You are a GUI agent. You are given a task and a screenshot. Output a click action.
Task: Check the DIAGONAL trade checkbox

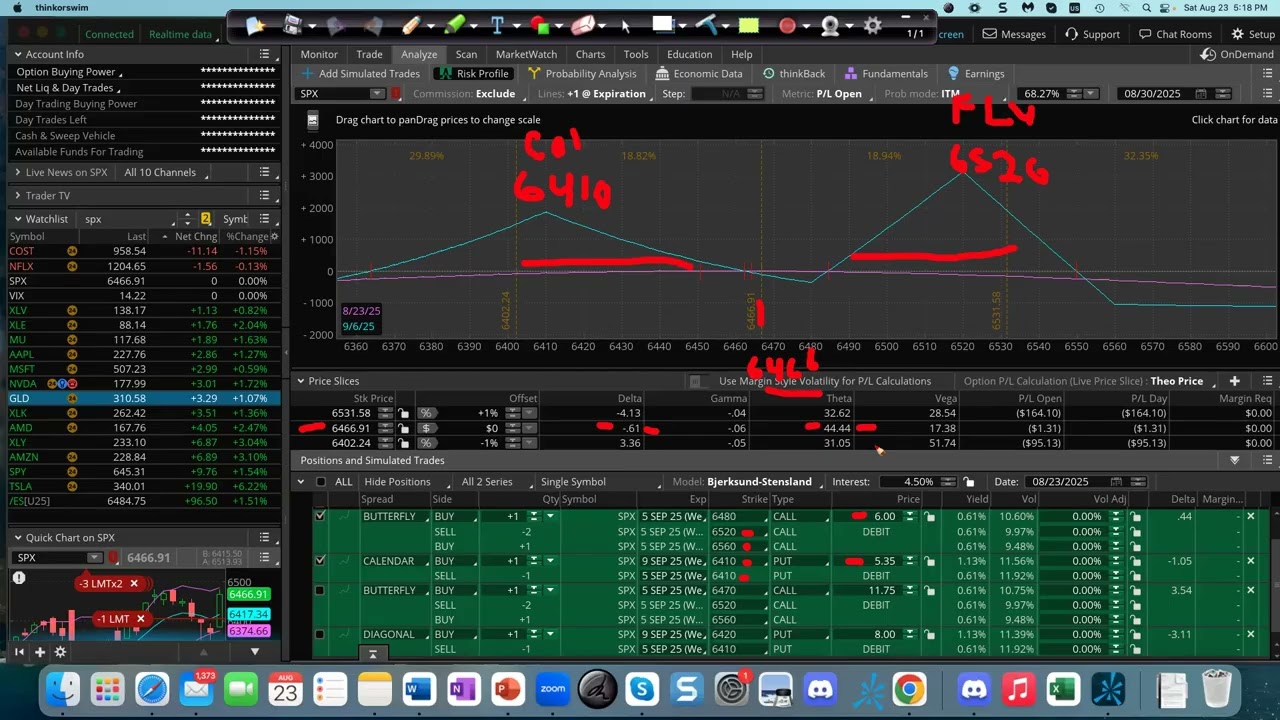tap(320, 634)
